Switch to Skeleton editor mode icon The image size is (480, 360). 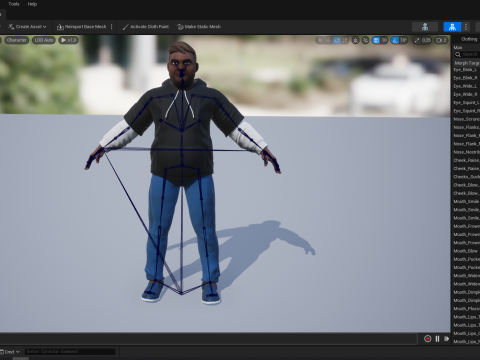[x=425, y=27]
